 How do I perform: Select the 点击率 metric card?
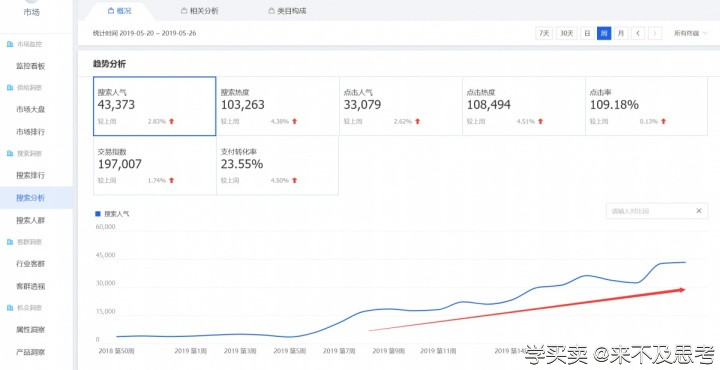click(647, 106)
